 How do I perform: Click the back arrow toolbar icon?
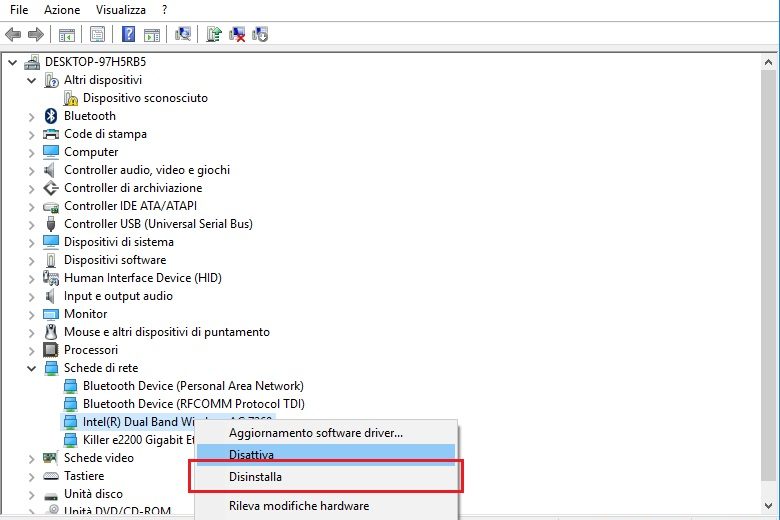coord(13,34)
